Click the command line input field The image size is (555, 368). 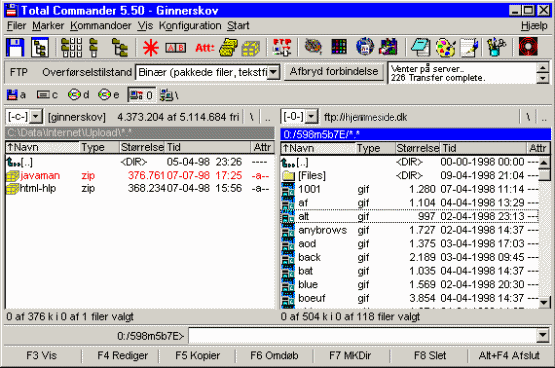coord(362,335)
